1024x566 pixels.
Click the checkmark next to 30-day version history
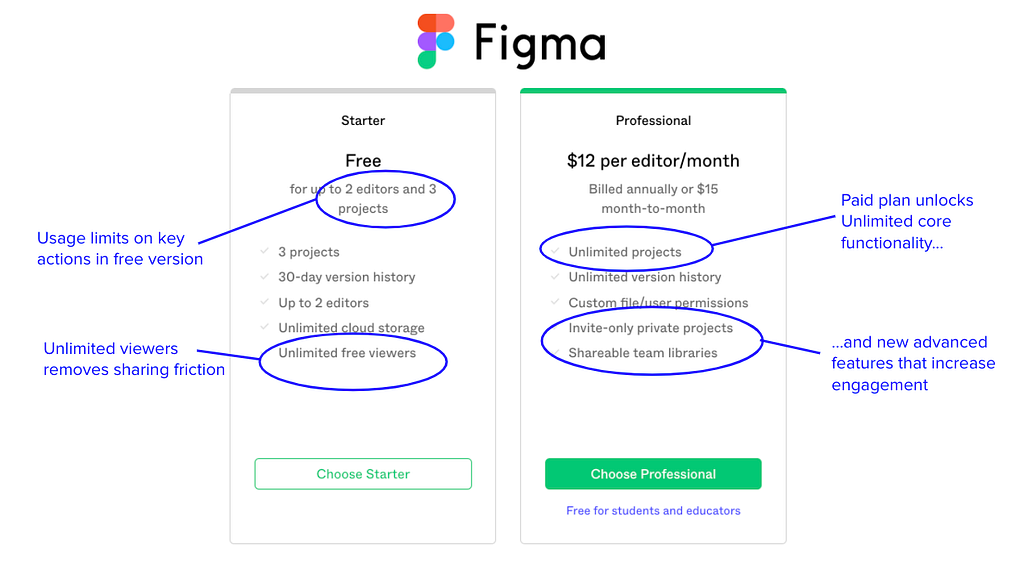(x=265, y=276)
